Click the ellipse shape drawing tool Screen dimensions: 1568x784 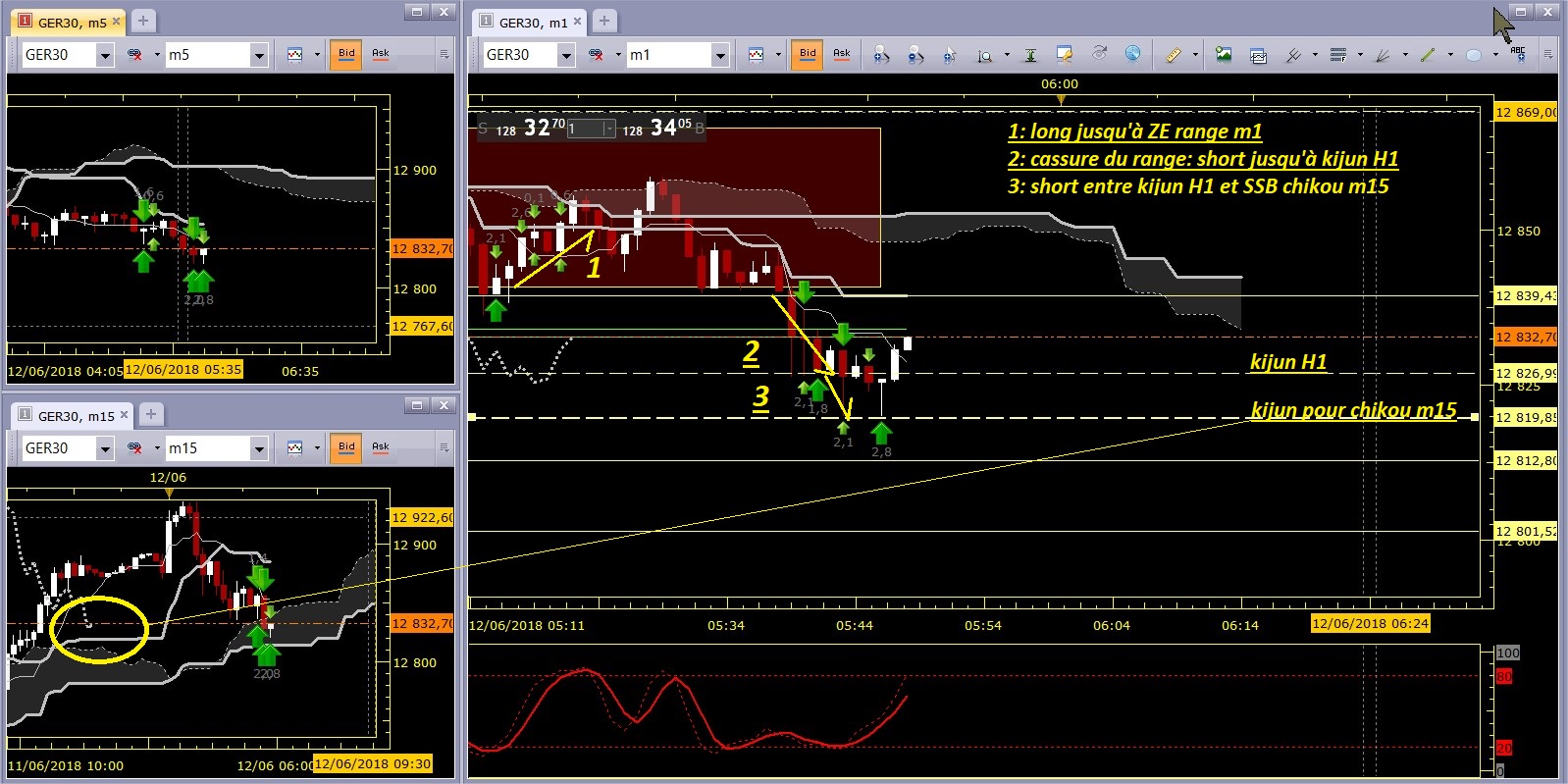point(1473,55)
